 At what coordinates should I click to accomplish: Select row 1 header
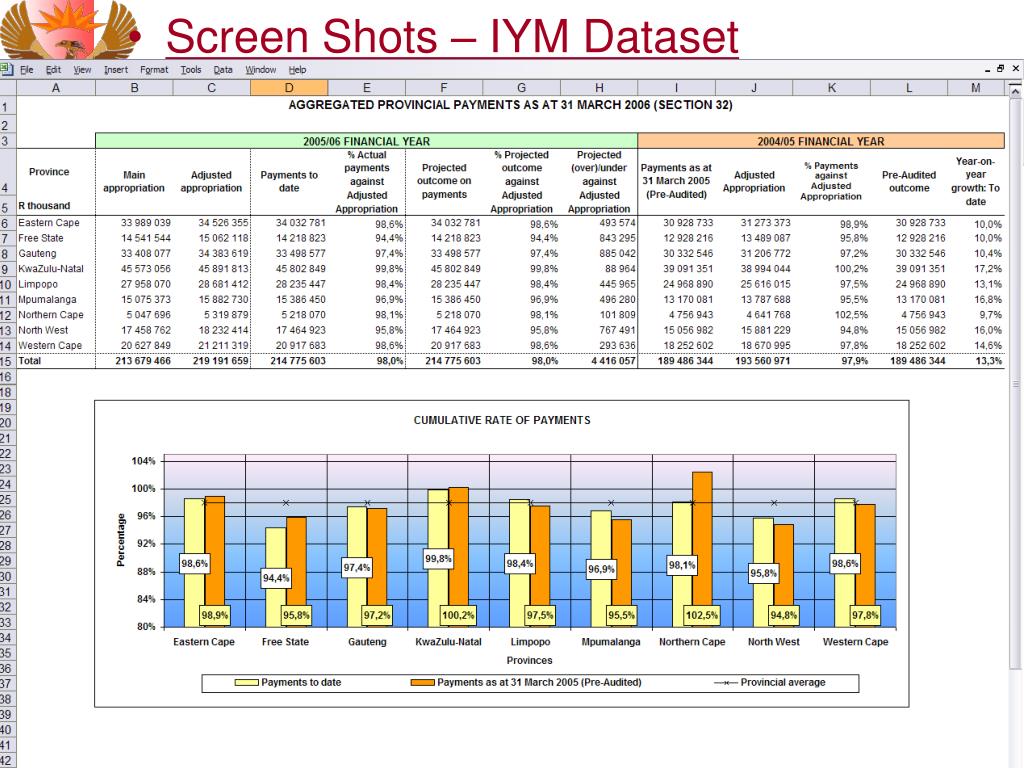point(8,107)
